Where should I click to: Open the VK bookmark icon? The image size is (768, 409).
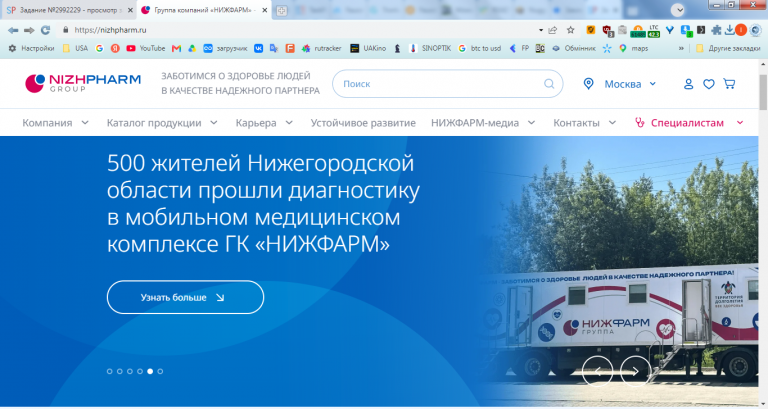(x=258, y=48)
